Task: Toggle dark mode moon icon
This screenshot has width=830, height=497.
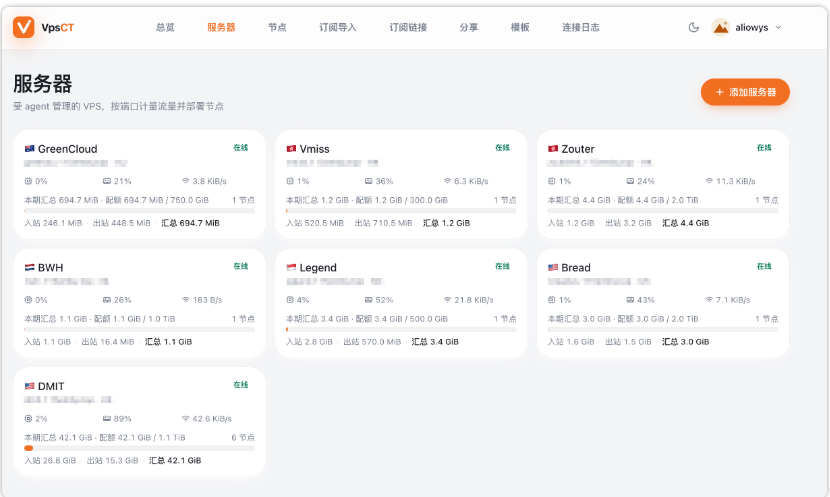Action: (x=693, y=28)
